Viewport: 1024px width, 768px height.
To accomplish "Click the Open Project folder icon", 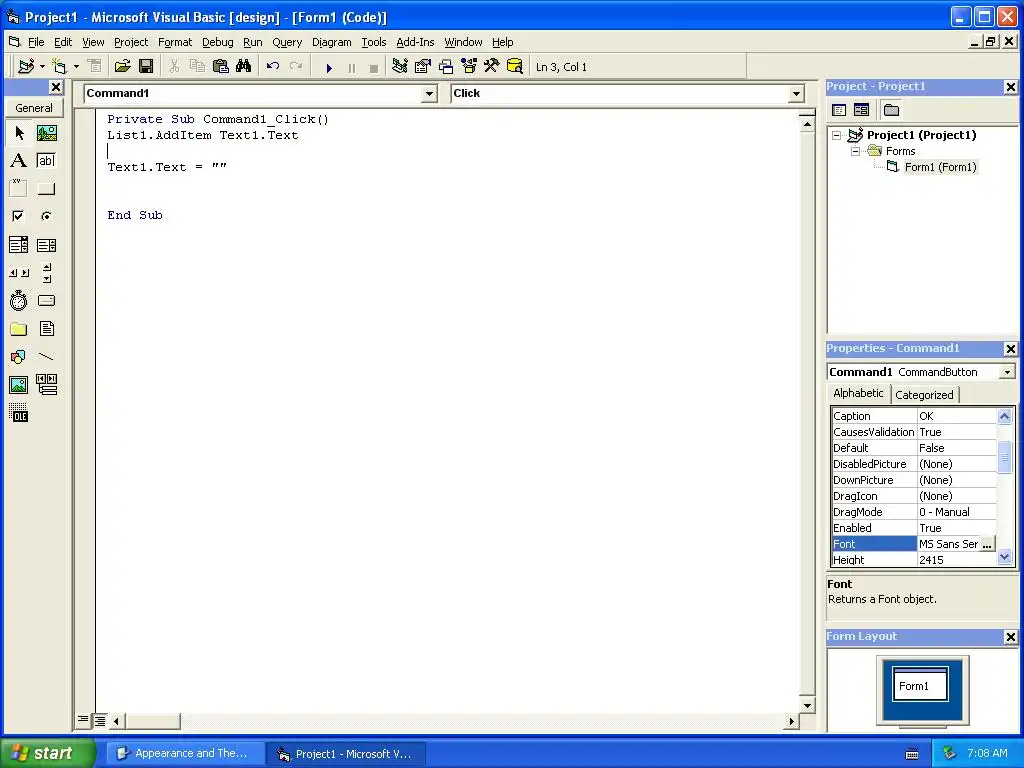I will point(122,67).
